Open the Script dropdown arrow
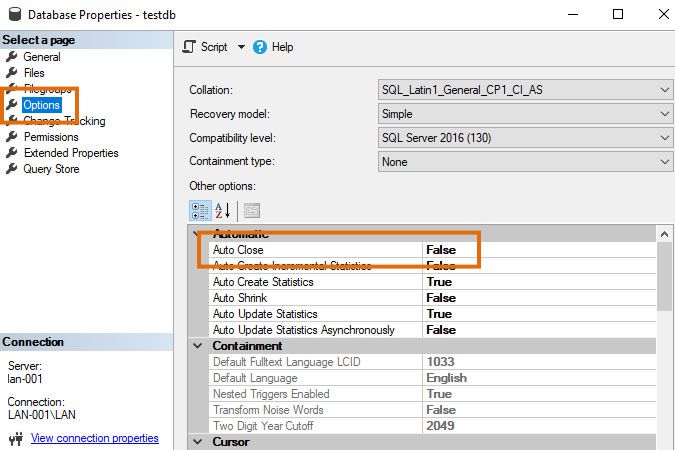The height and width of the screenshot is (450, 675). coord(241,47)
